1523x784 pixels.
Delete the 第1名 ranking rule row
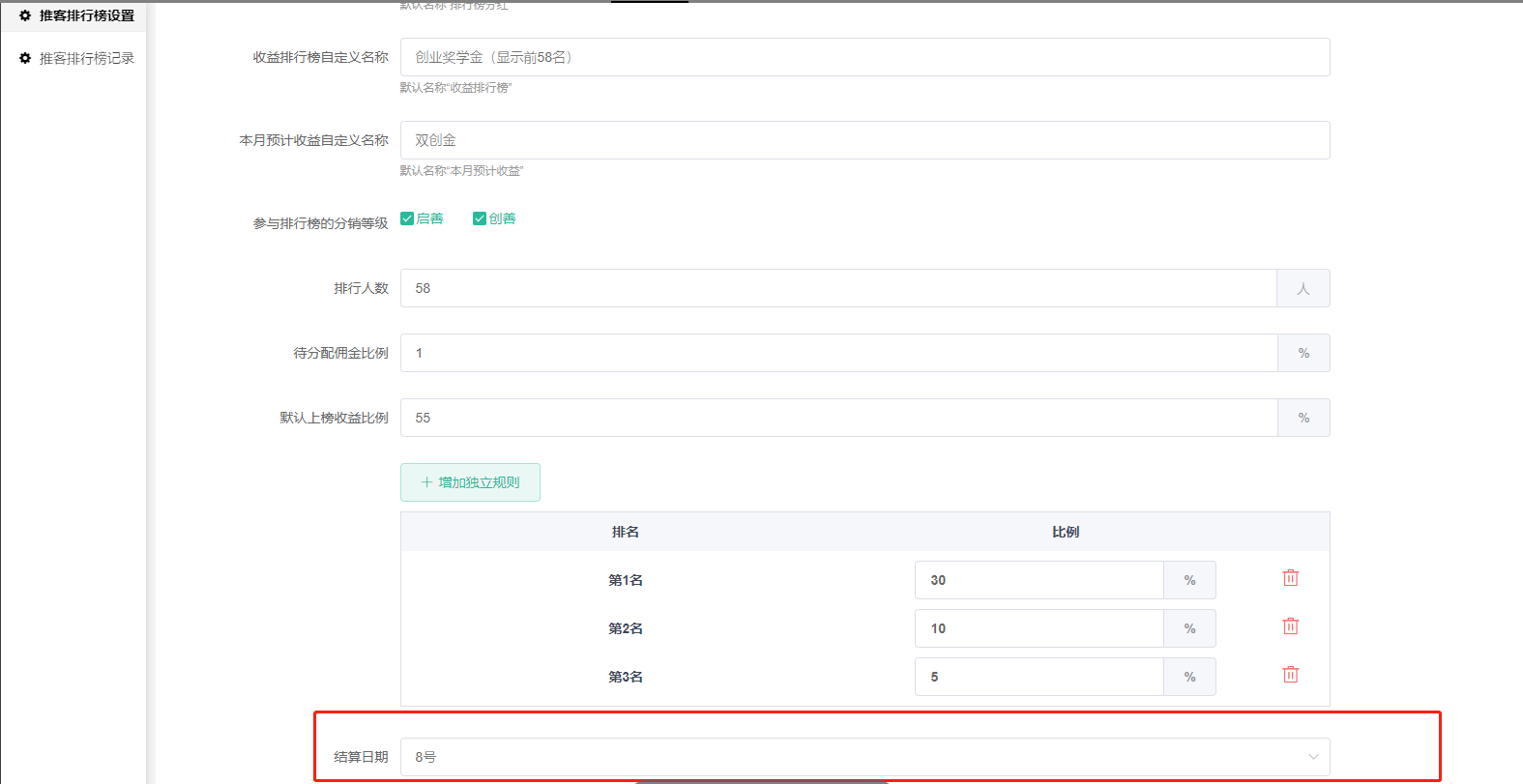[x=1290, y=578]
